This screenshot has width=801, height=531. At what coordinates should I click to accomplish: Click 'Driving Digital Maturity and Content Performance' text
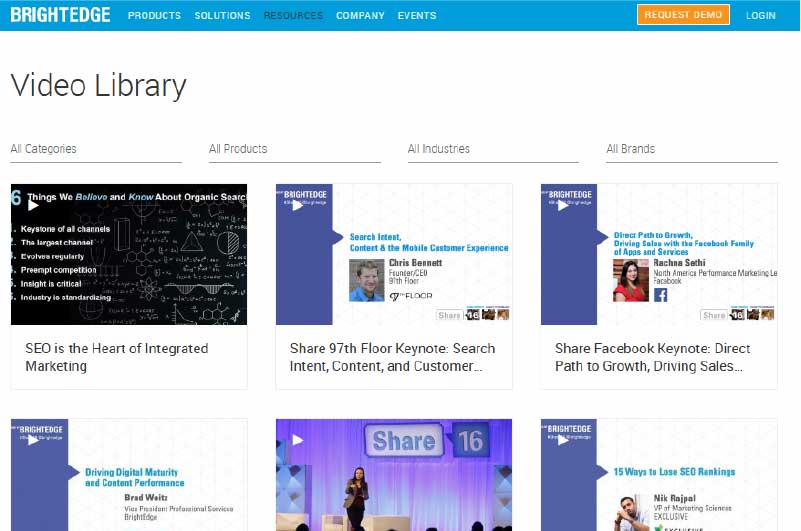134,477
